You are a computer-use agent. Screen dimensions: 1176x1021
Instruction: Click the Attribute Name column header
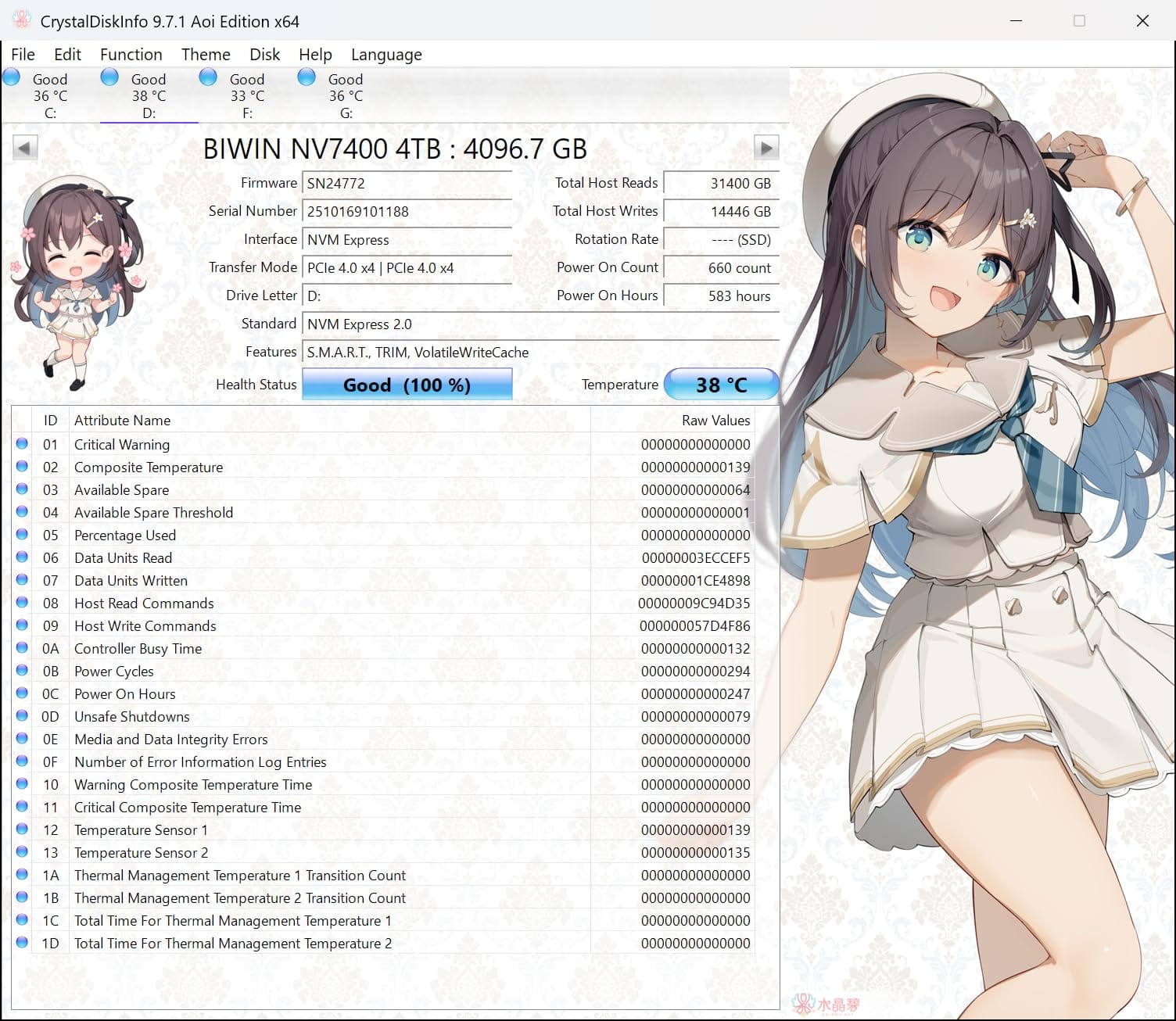click(329, 420)
